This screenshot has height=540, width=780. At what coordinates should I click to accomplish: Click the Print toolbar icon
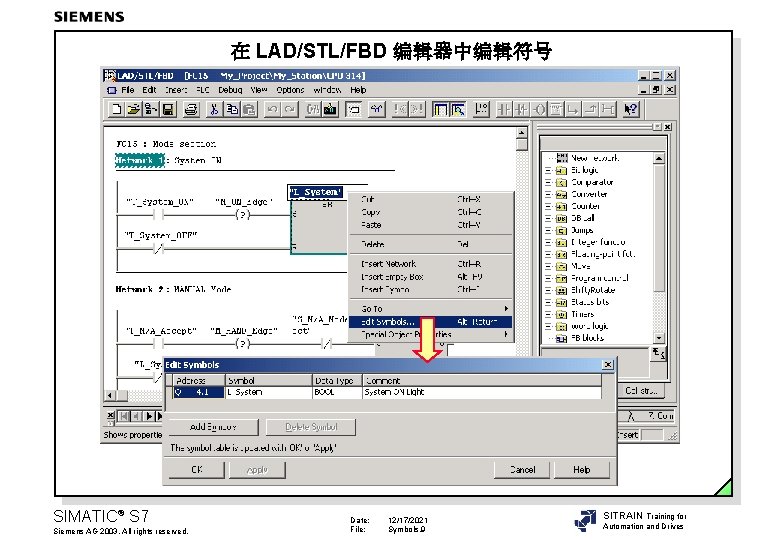pyautogui.click(x=191, y=109)
